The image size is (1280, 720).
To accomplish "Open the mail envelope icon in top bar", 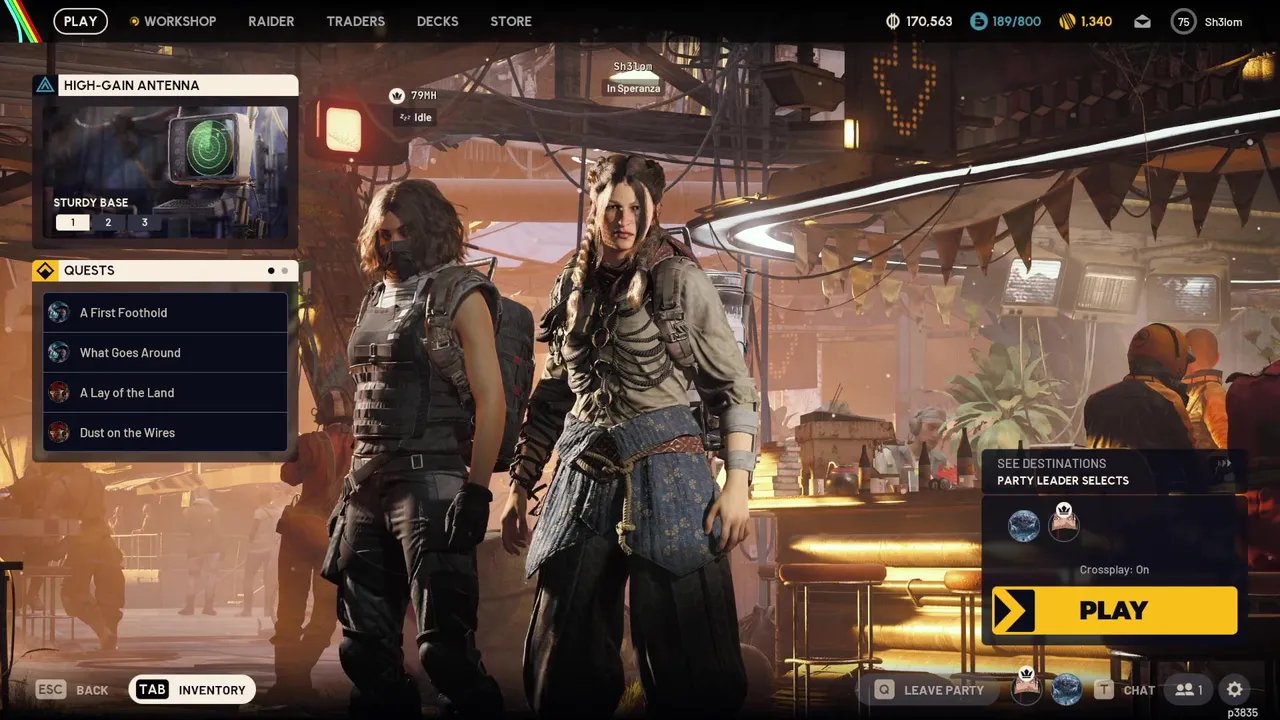I will pos(1142,21).
